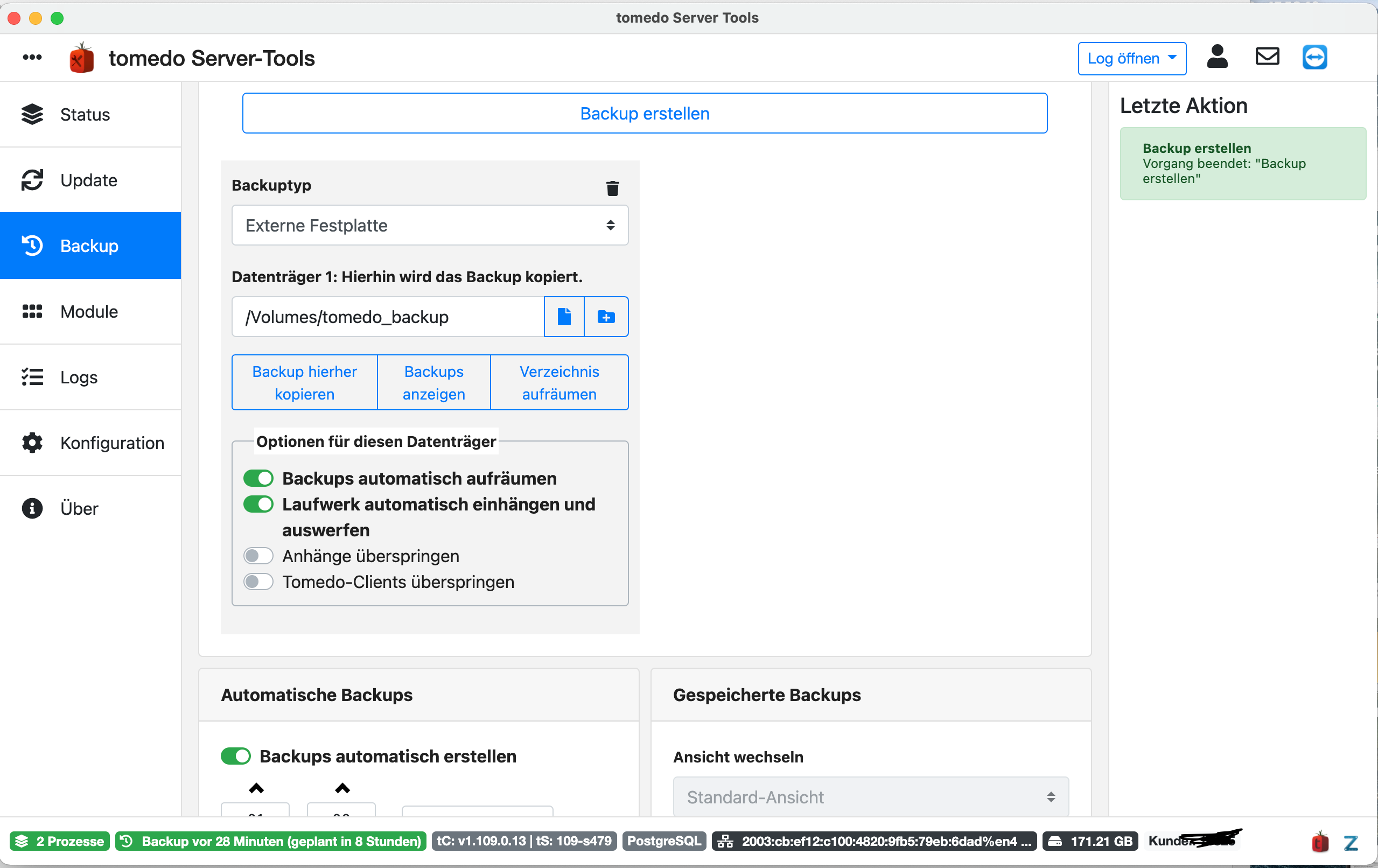This screenshot has width=1378, height=868.
Task: Delete backup type with trash icon
Action: pyautogui.click(x=612, y=188)
